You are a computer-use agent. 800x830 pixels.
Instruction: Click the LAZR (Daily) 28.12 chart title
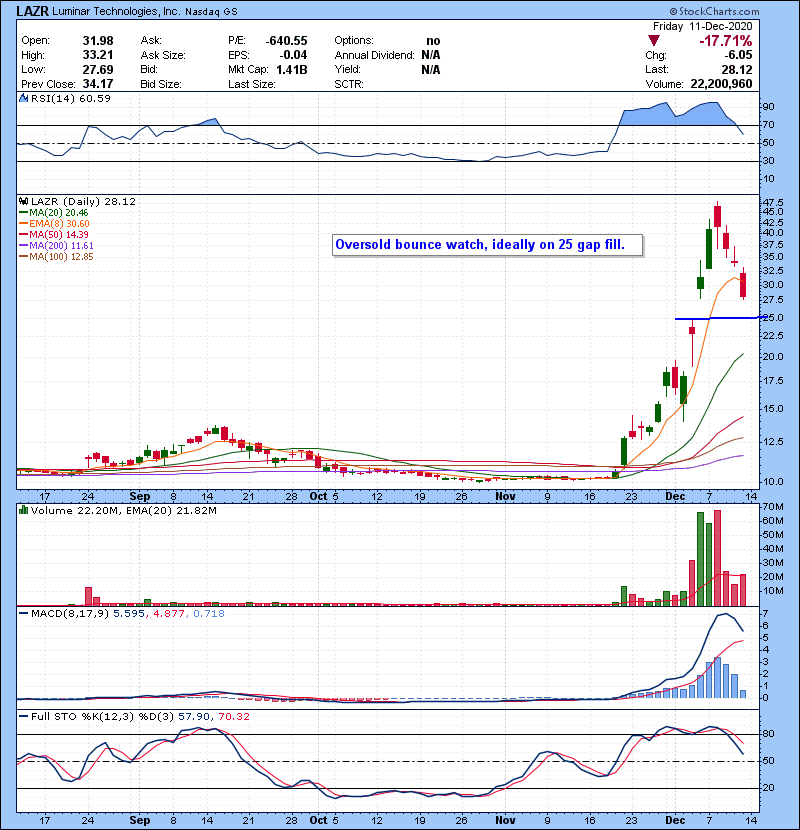click(83, 202)
